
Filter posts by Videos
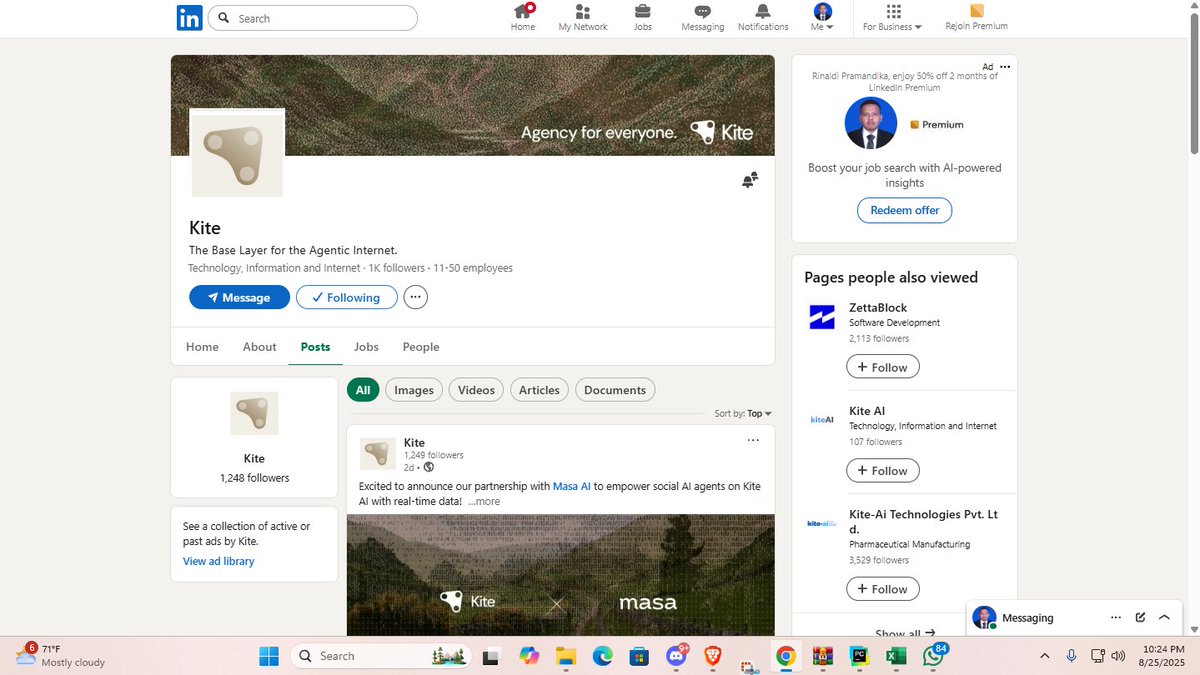tap(476, 390)
